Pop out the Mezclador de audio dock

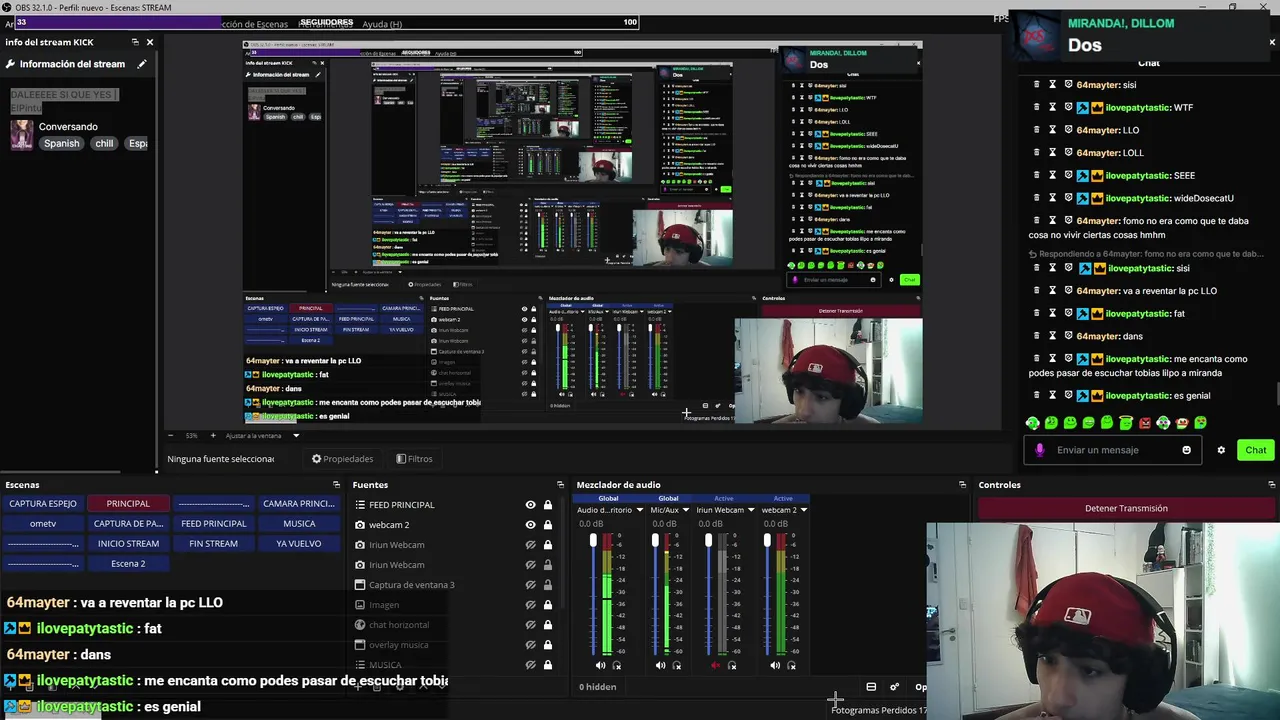(x=962, y=485)
